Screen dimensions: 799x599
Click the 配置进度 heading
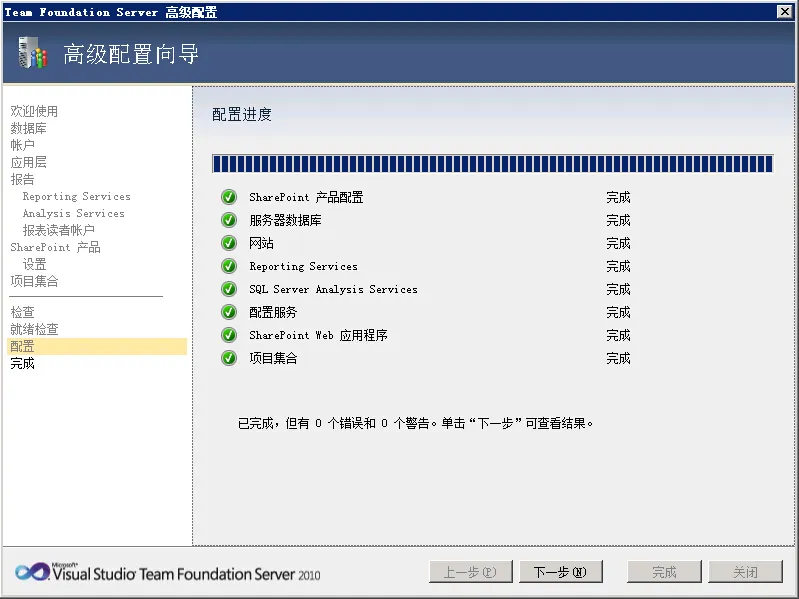click(242, 114)
